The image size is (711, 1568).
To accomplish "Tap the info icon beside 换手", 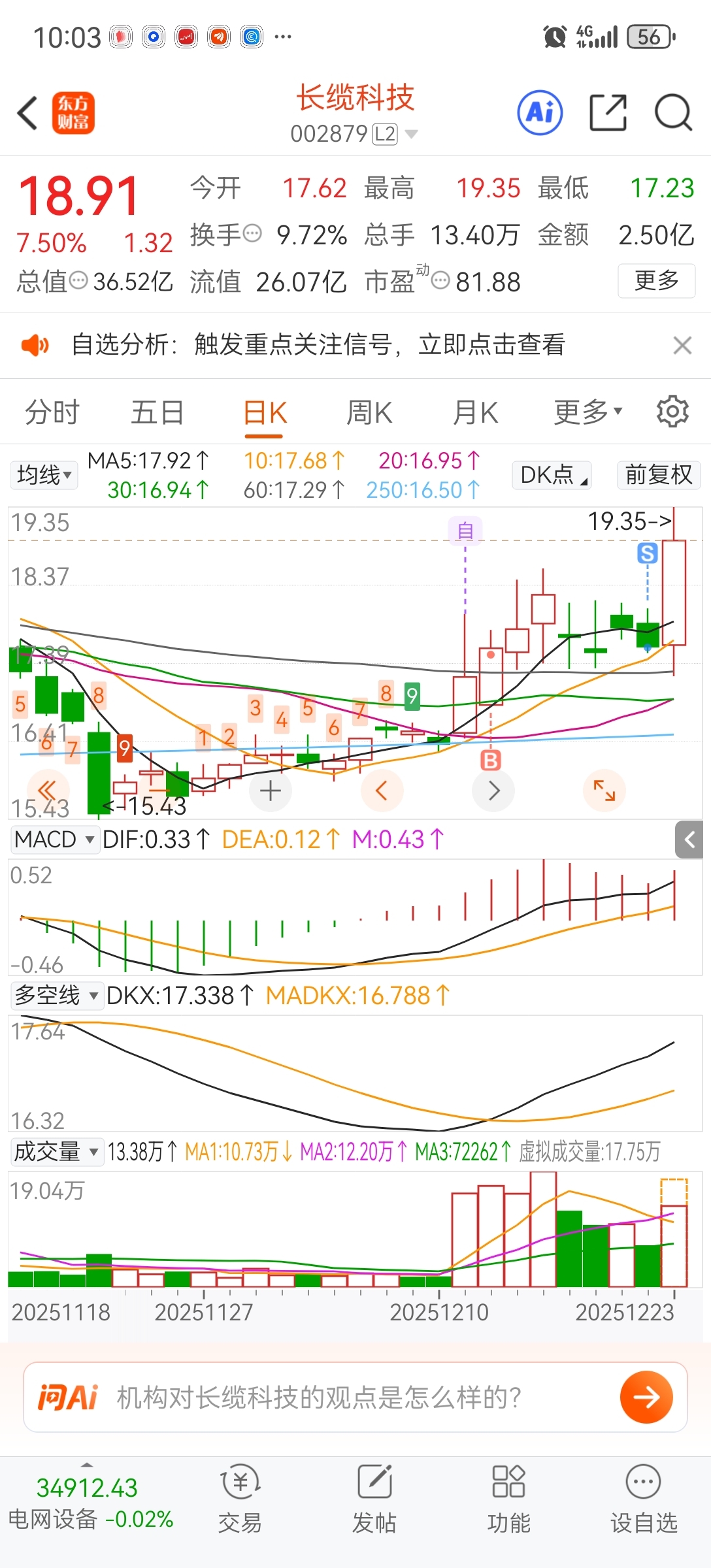I will pyautogui.click(x=252, y=233).
